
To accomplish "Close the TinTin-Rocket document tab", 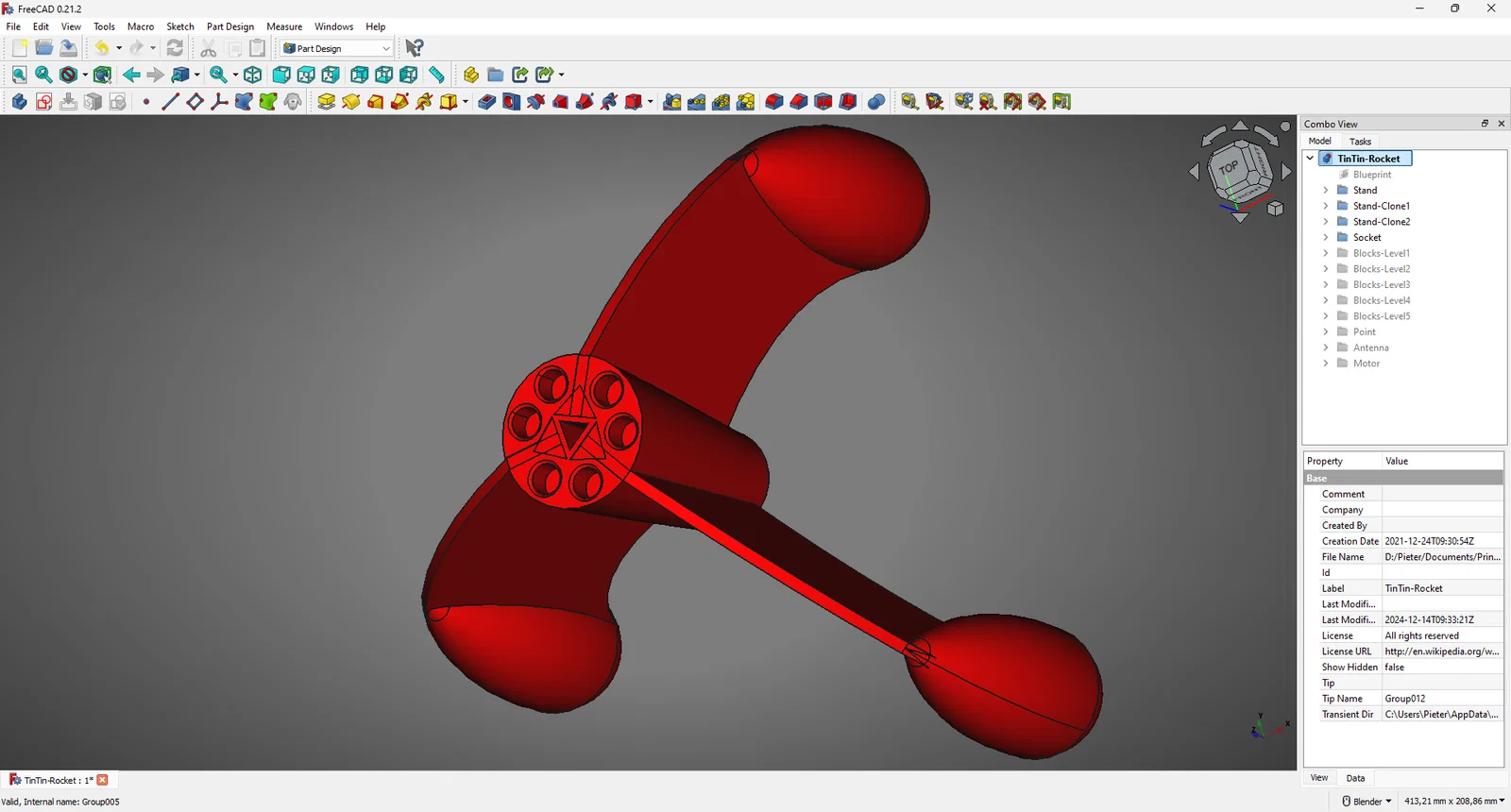I will (103, 780).
